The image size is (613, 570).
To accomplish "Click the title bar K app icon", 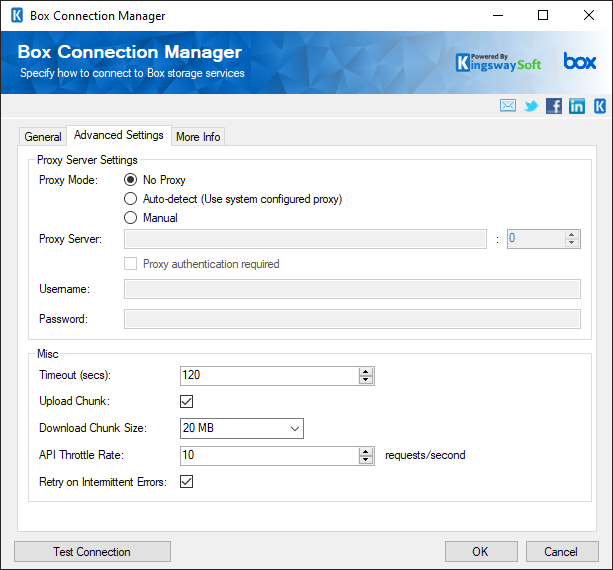I will pos(17,16).
